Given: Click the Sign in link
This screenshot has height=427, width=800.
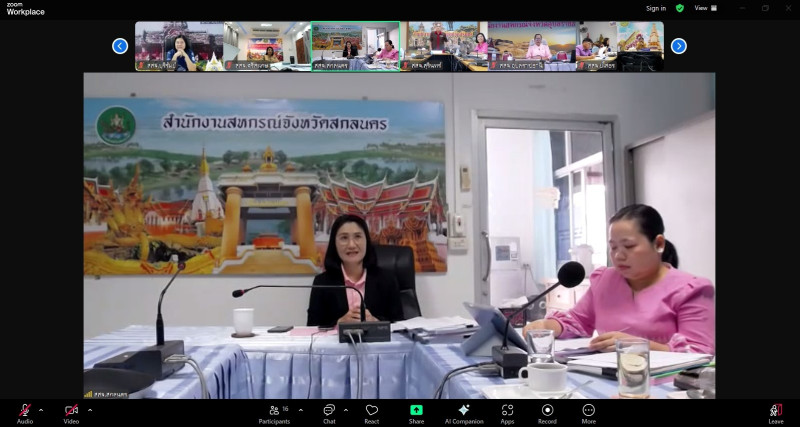Looking at the screenshot, I should click(655, 8).
